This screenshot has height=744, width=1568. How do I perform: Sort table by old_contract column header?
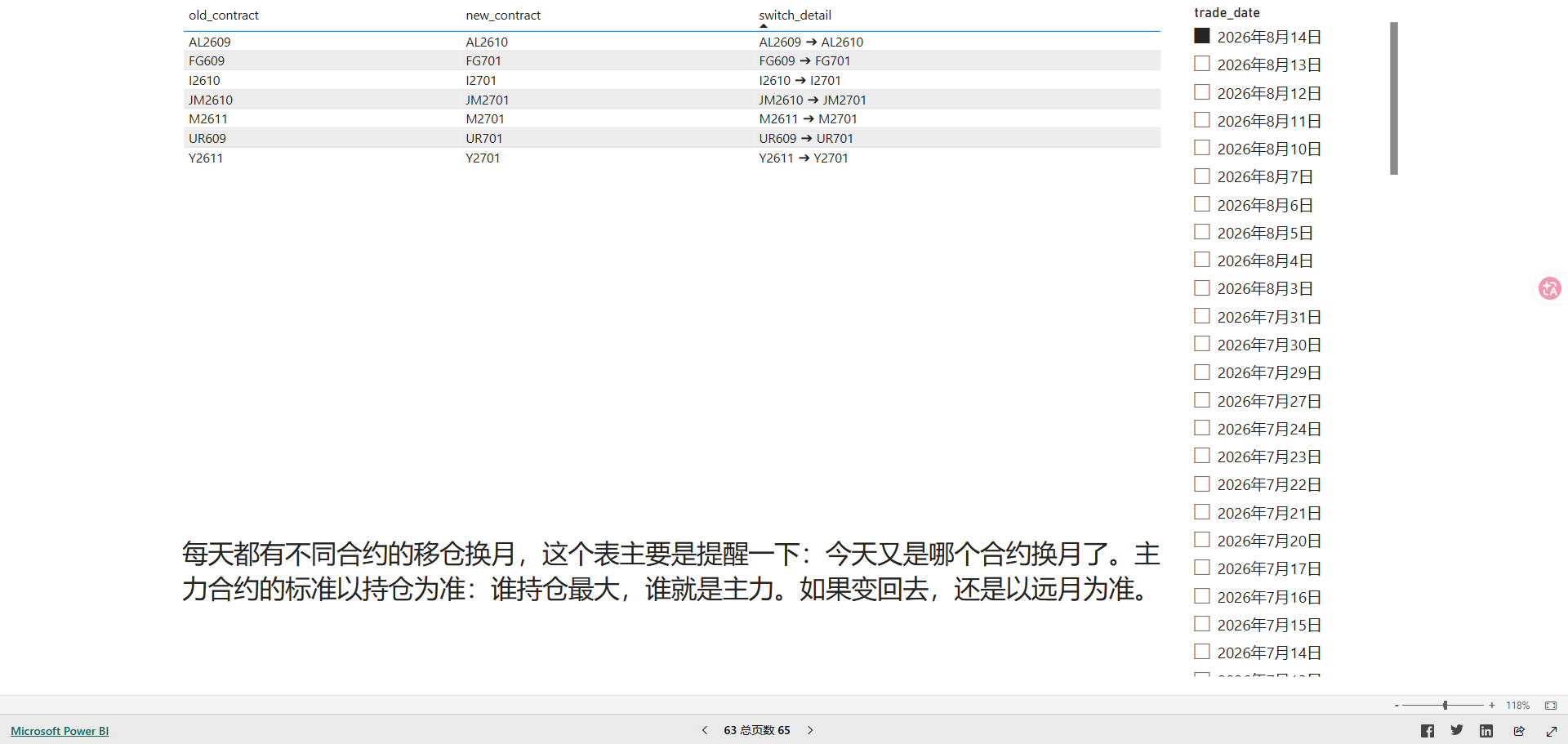click(x=224, y=16)
